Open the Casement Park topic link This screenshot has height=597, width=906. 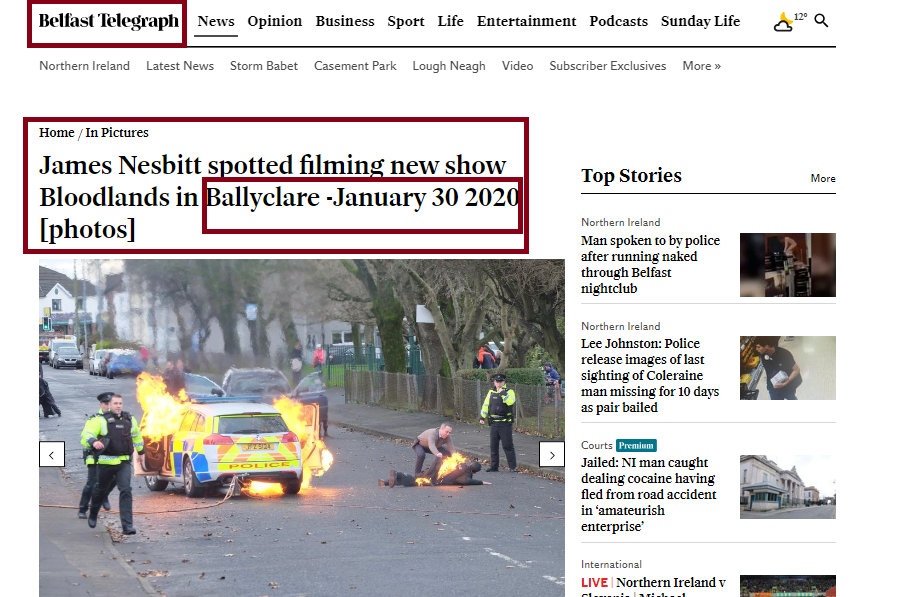click(x=355, y=66)
